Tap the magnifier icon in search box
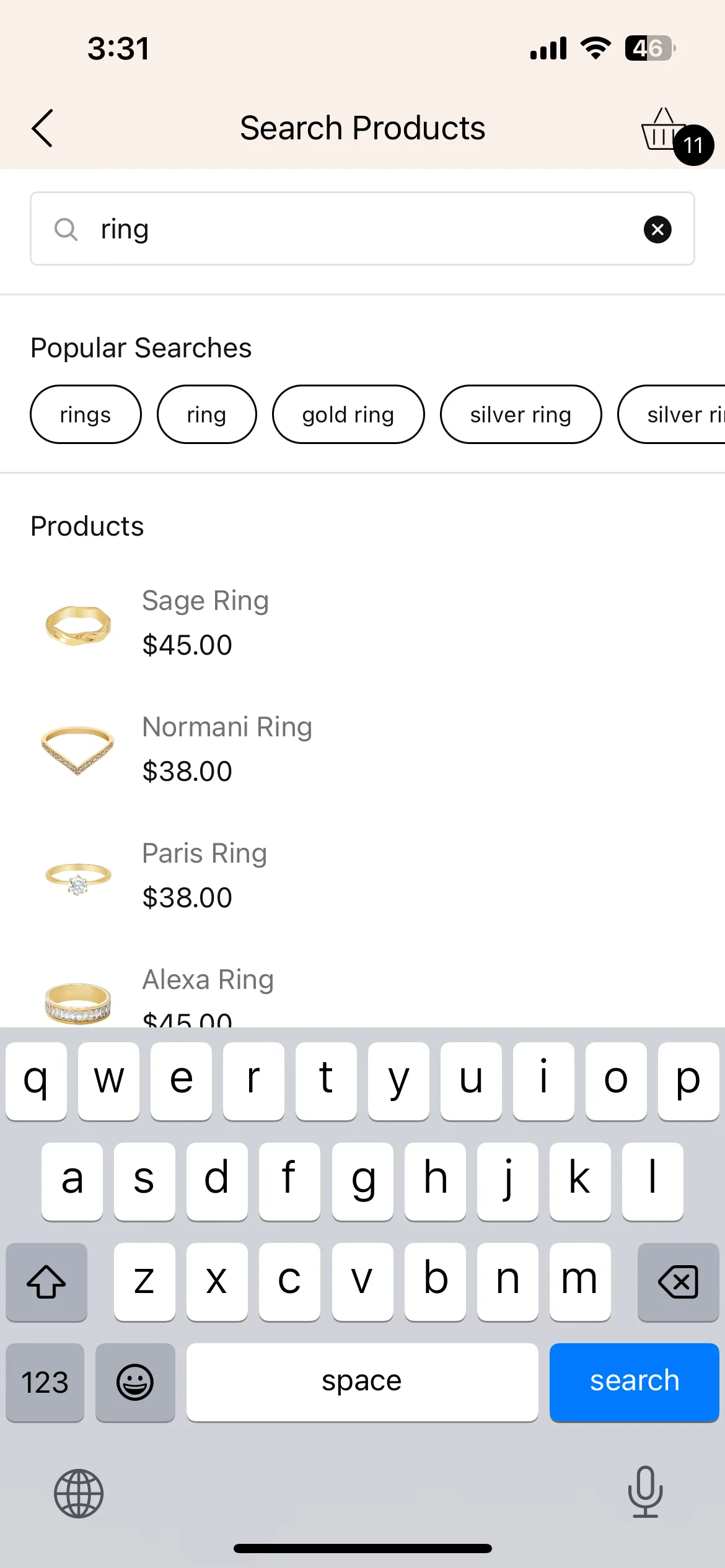This screenshot has width=725, height=1568. [66, 229]
